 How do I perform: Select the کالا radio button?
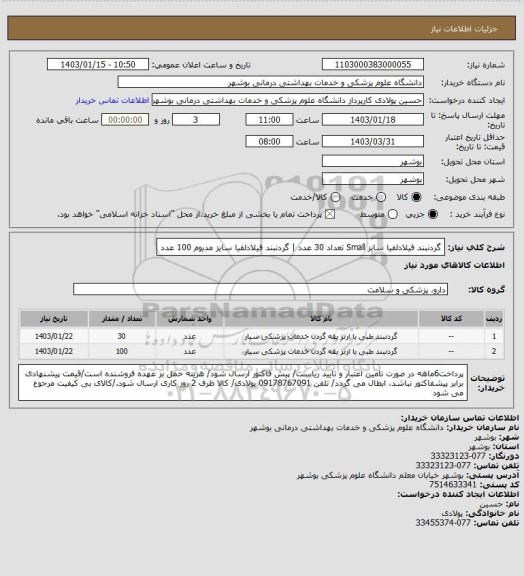(416, 197)
